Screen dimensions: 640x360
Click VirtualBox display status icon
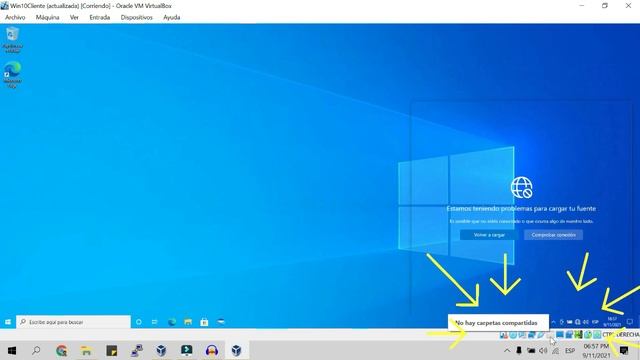(x=560, y=335)
